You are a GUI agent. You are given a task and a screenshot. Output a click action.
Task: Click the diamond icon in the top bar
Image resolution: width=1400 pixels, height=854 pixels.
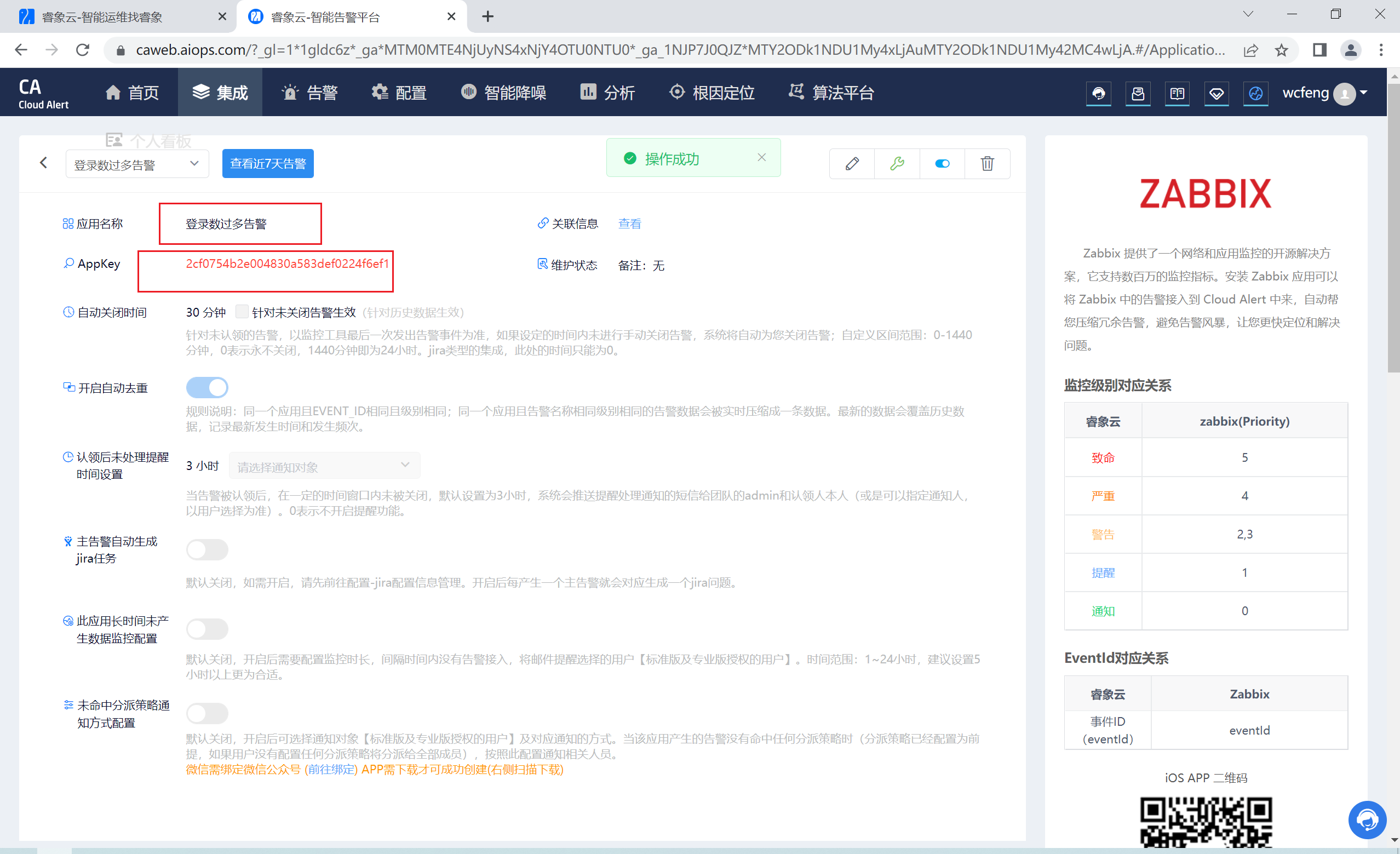point(1216,93)
